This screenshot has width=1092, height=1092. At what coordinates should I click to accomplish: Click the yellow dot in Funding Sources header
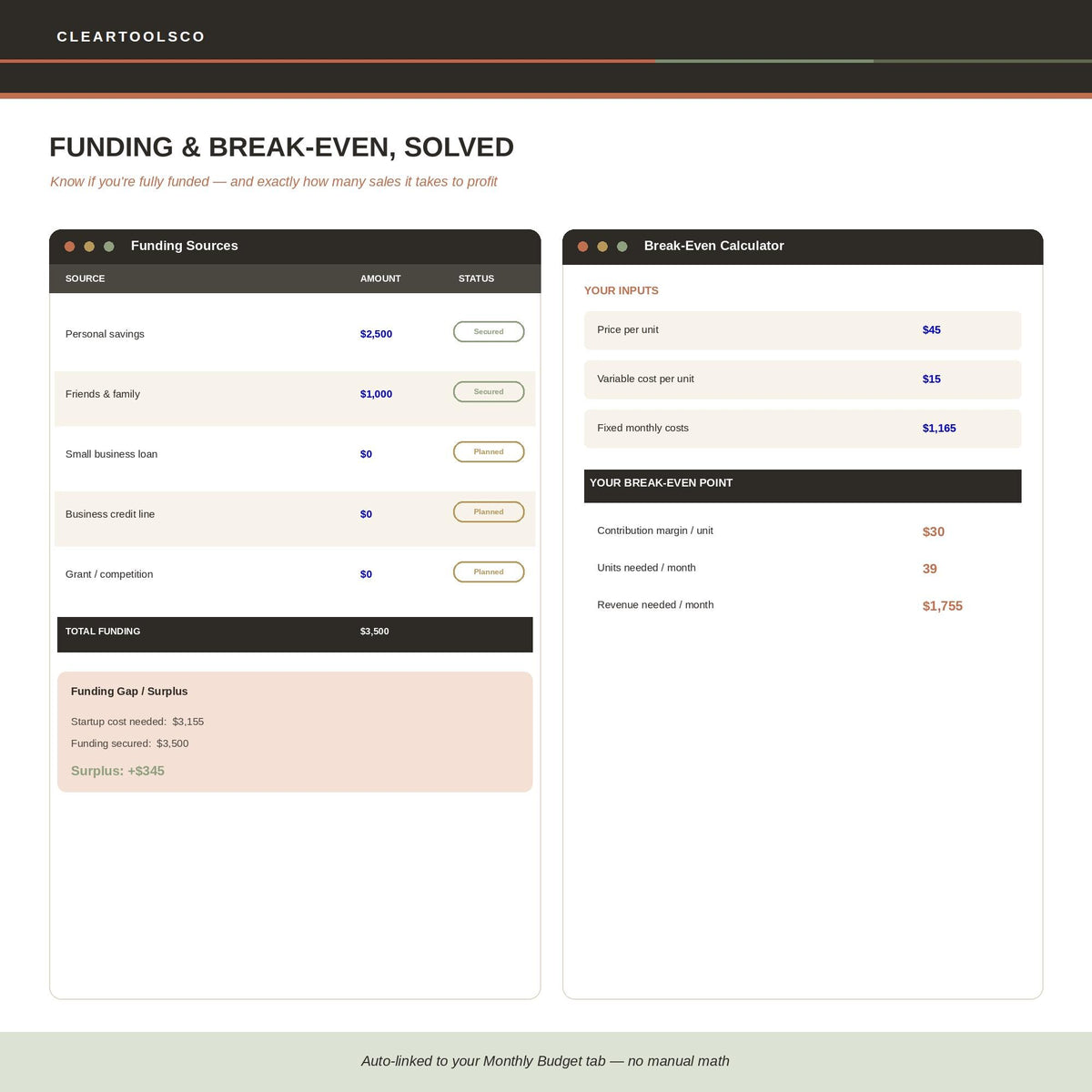[89, 247]
